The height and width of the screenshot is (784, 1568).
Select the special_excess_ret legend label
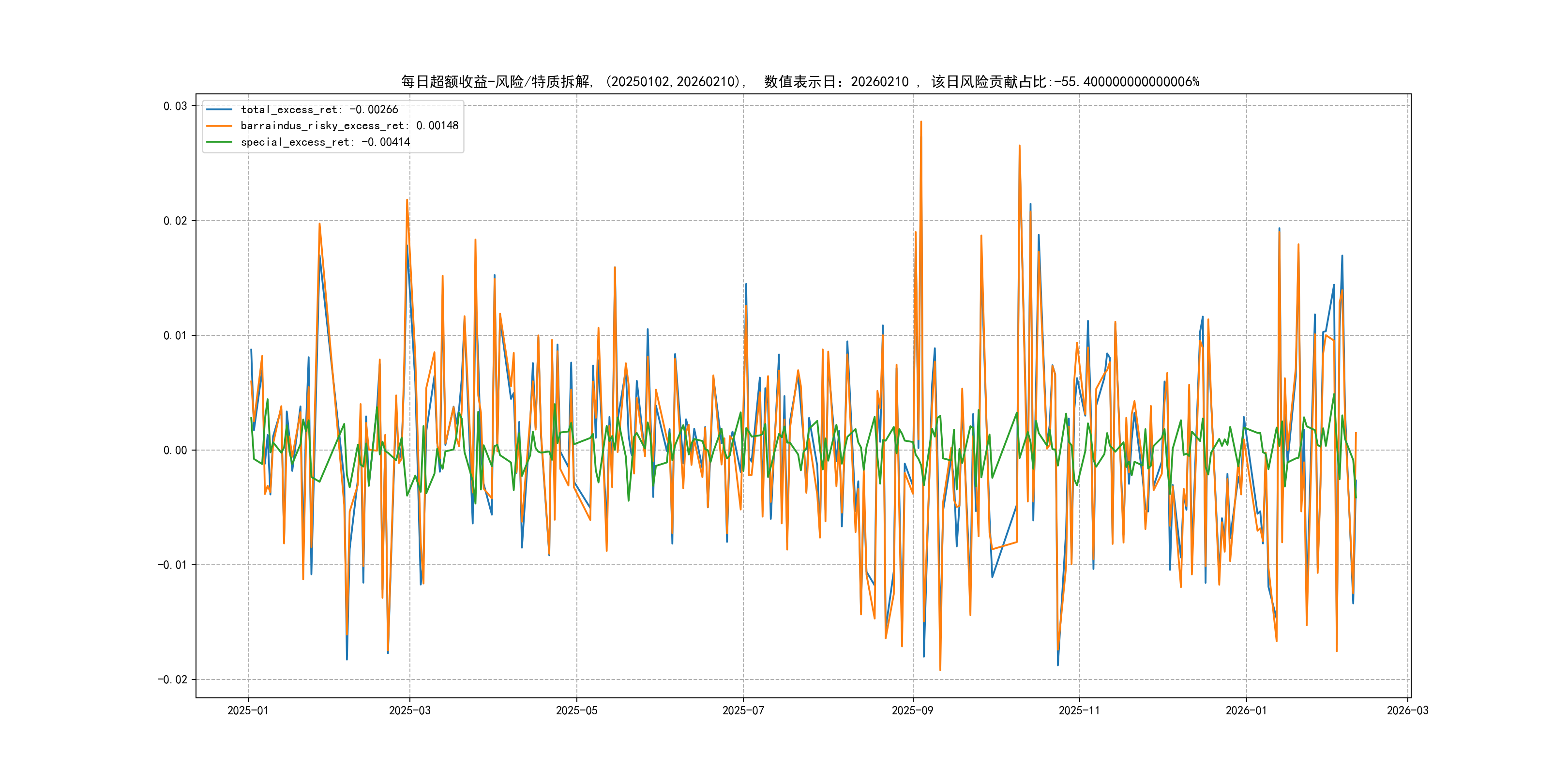click(x=325, y=142)
